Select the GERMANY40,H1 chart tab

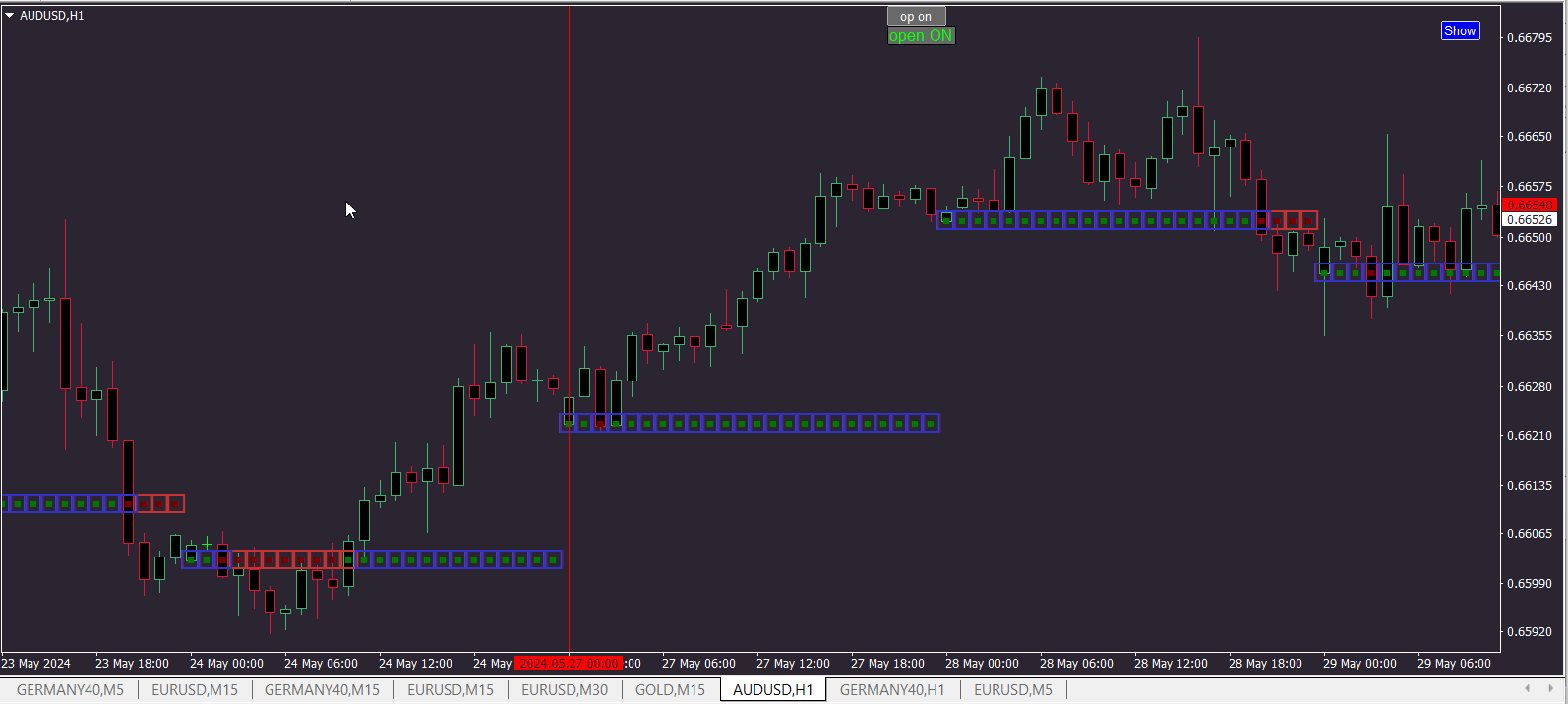pyautogui.click(x=892, y=689)
